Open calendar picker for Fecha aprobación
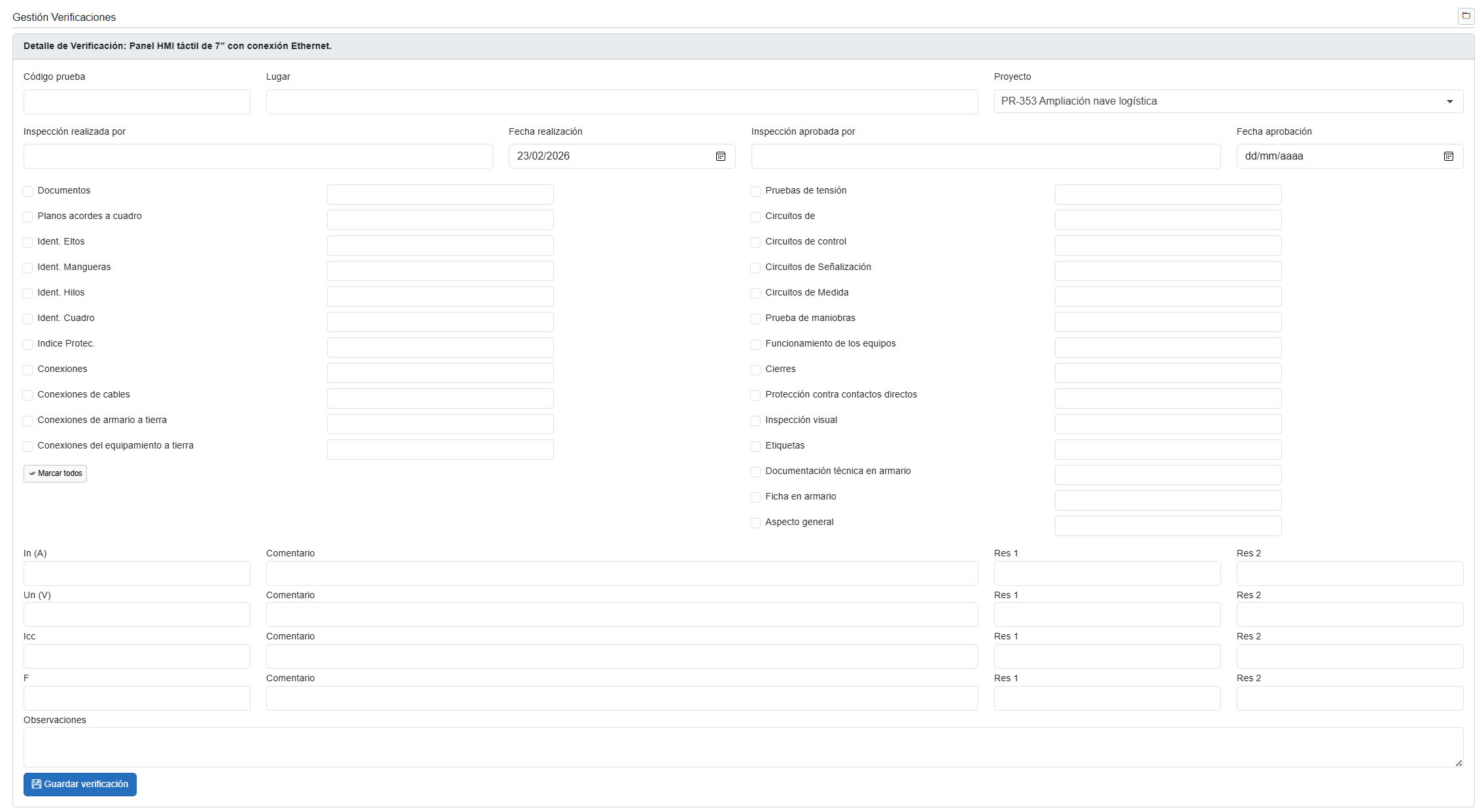Image resolution: width=1484 pixels, height=812 pixels. 1448,156
